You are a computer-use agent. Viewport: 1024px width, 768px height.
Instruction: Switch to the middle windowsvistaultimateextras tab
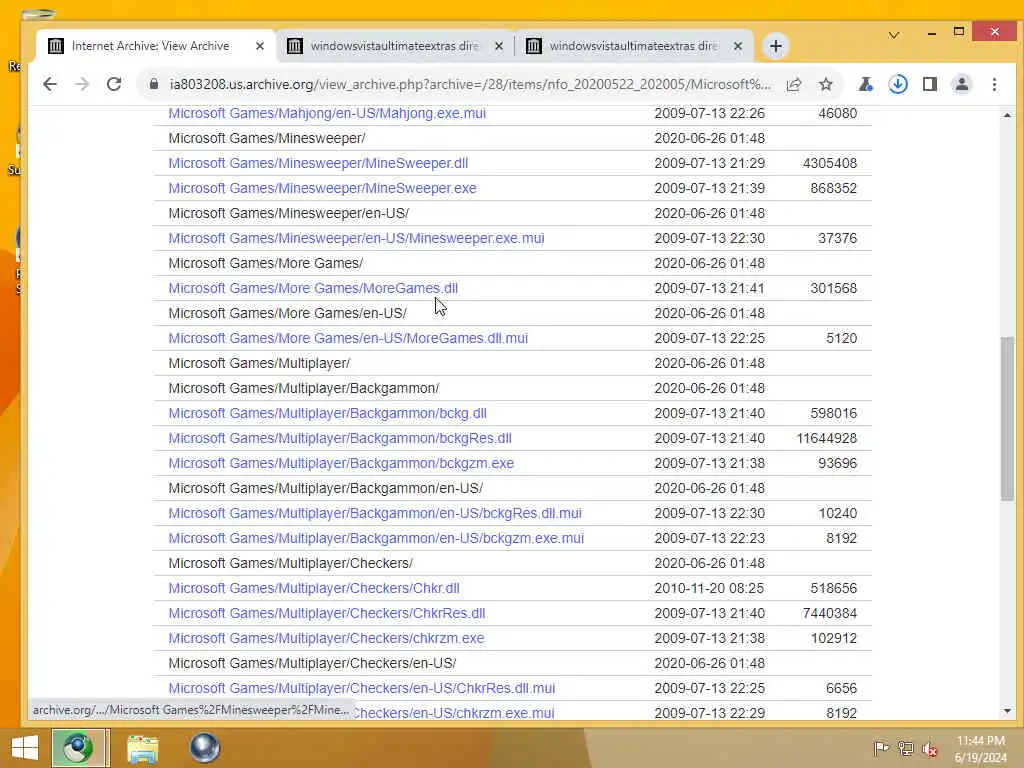pos(394,46)
